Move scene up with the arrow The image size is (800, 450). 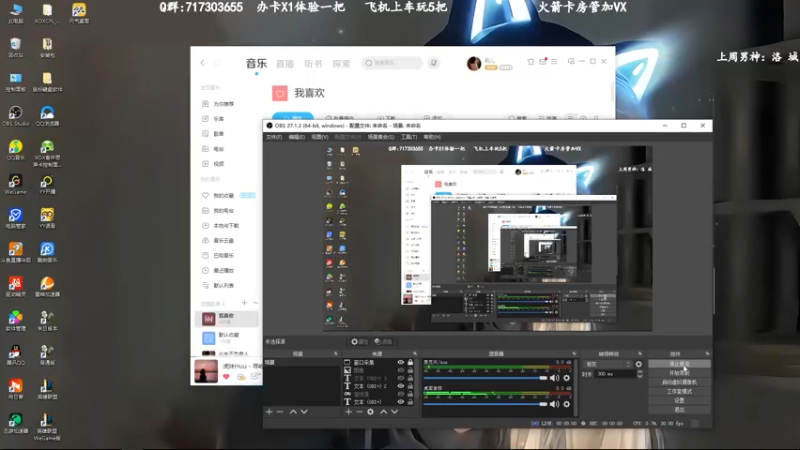tap(293, 412)
